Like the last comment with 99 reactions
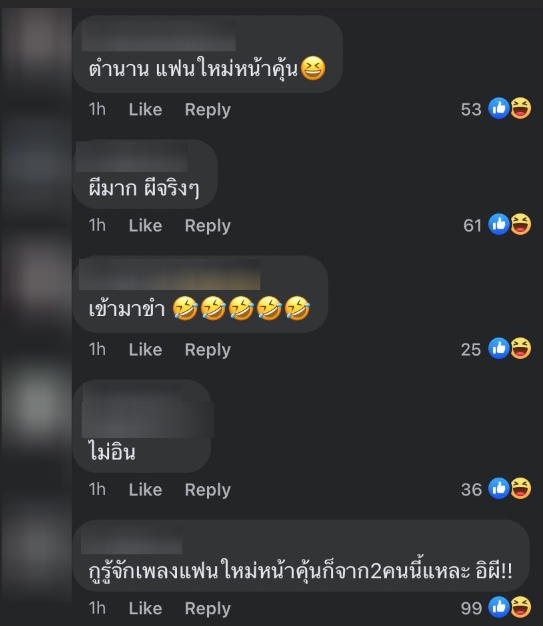 (145, 608)
